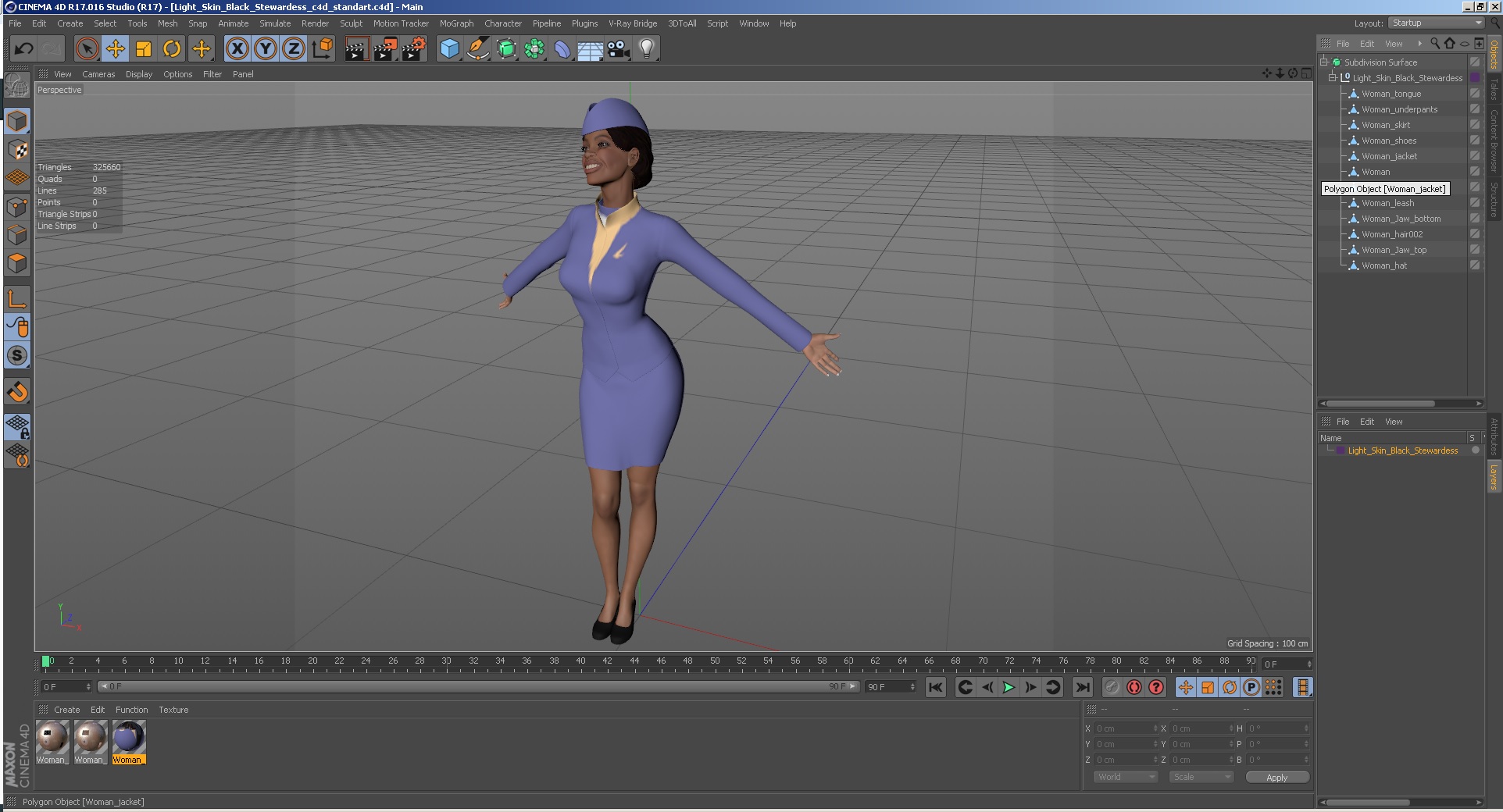
Task: Open viewport Cameras menu
Action: [98, 74]
